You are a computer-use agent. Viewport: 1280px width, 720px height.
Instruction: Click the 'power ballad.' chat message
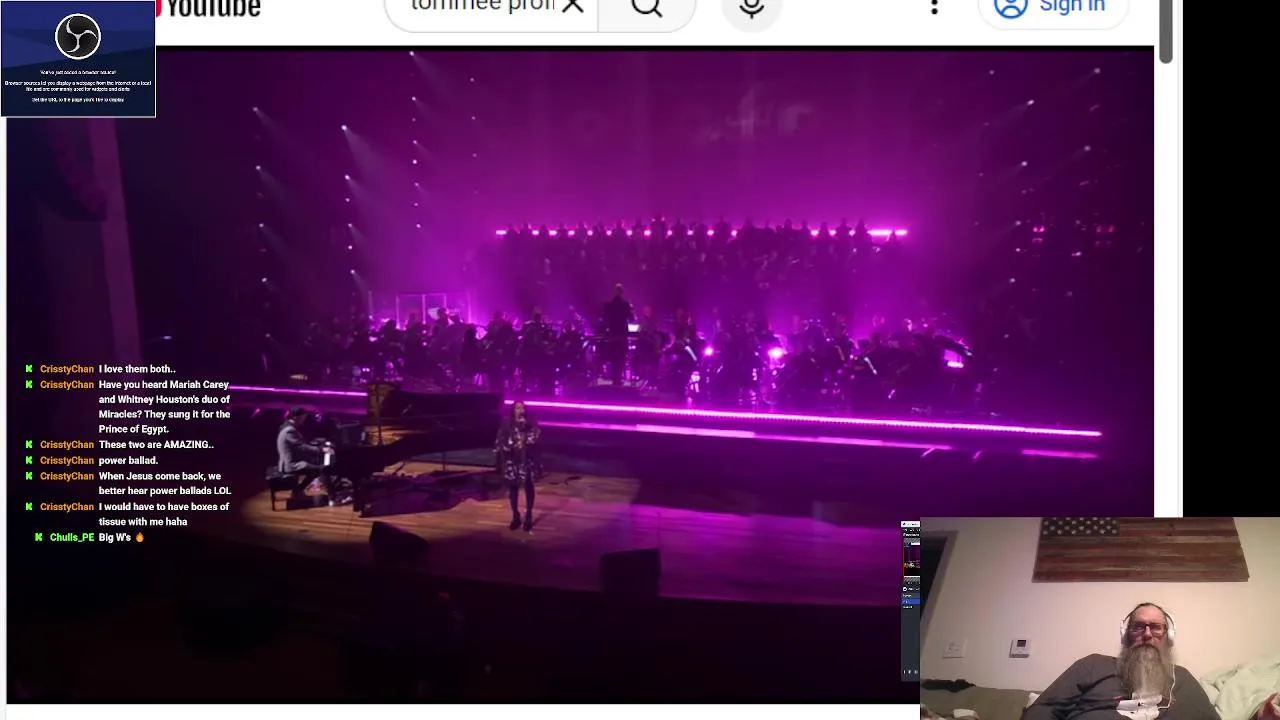(x=128, y=461)
